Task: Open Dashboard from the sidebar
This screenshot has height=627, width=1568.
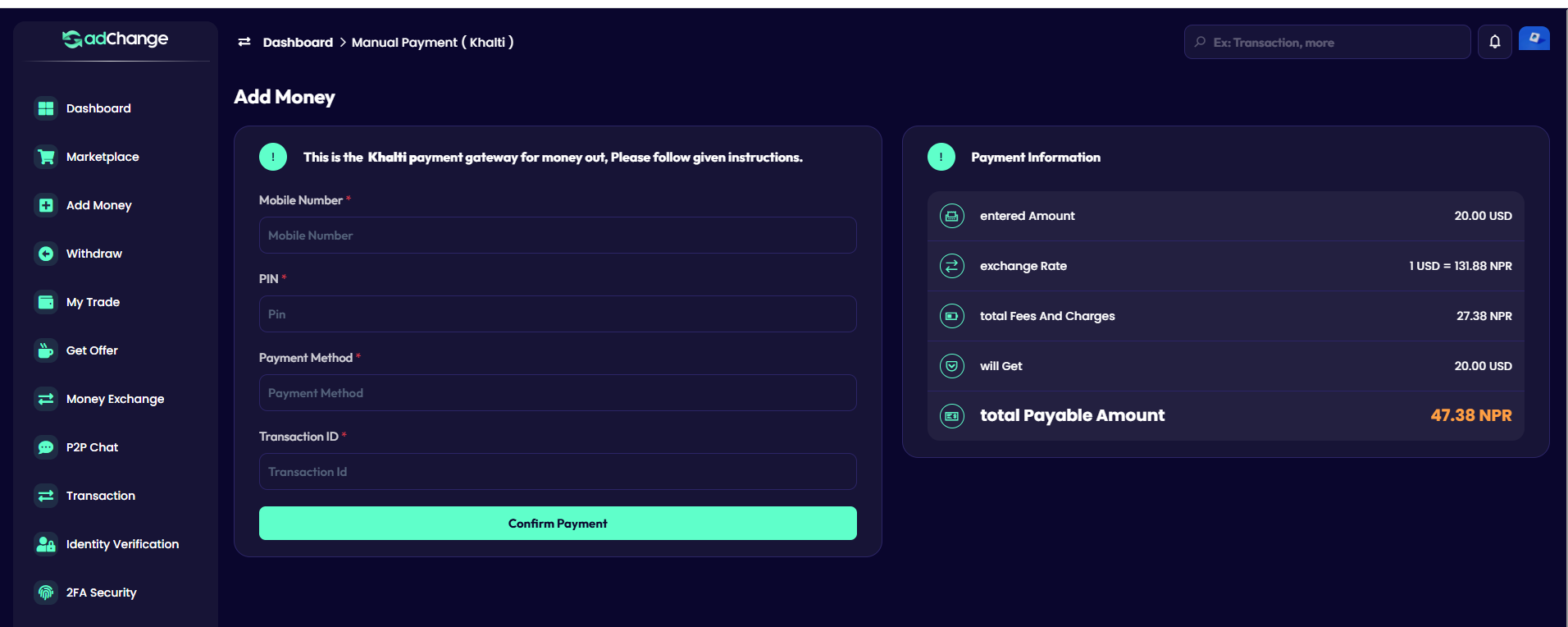Action: pos(98,108)
